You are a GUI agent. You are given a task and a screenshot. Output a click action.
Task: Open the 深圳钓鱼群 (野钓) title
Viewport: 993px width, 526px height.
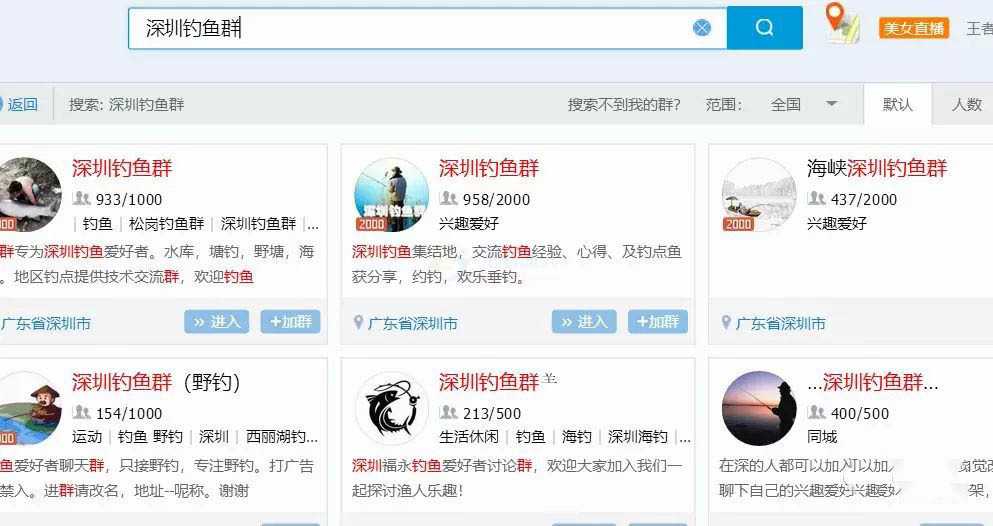tap(156, 382)
